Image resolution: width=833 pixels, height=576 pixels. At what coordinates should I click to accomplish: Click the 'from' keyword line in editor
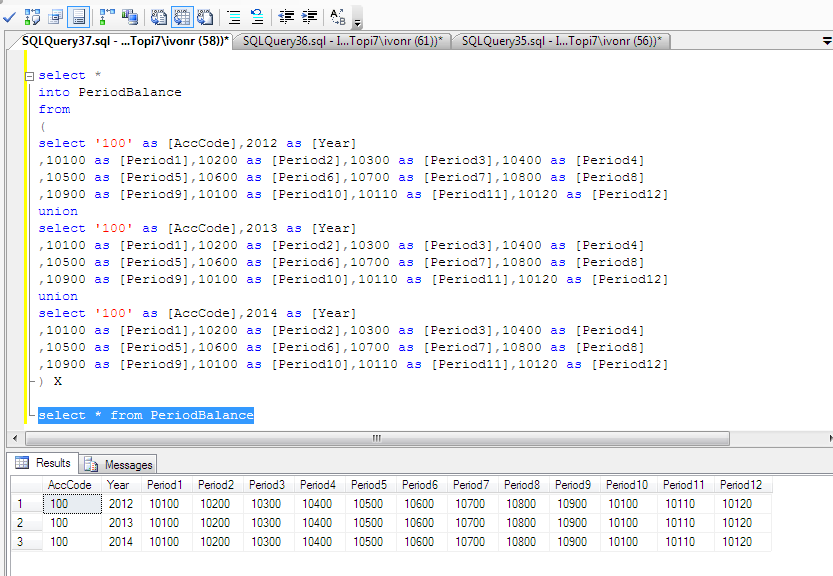click(54, 109)
